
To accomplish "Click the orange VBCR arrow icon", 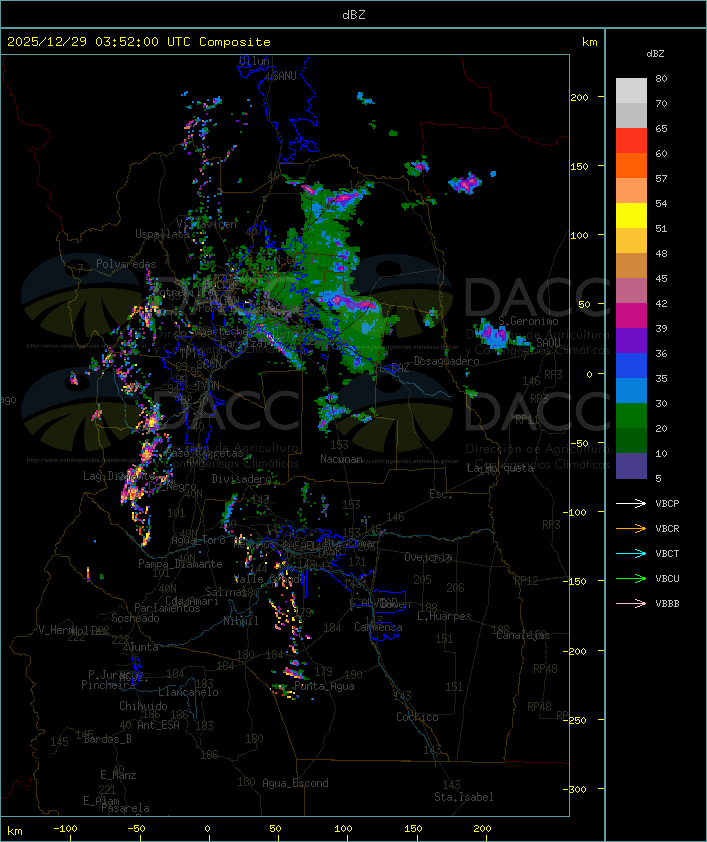I will coord(631,528).
